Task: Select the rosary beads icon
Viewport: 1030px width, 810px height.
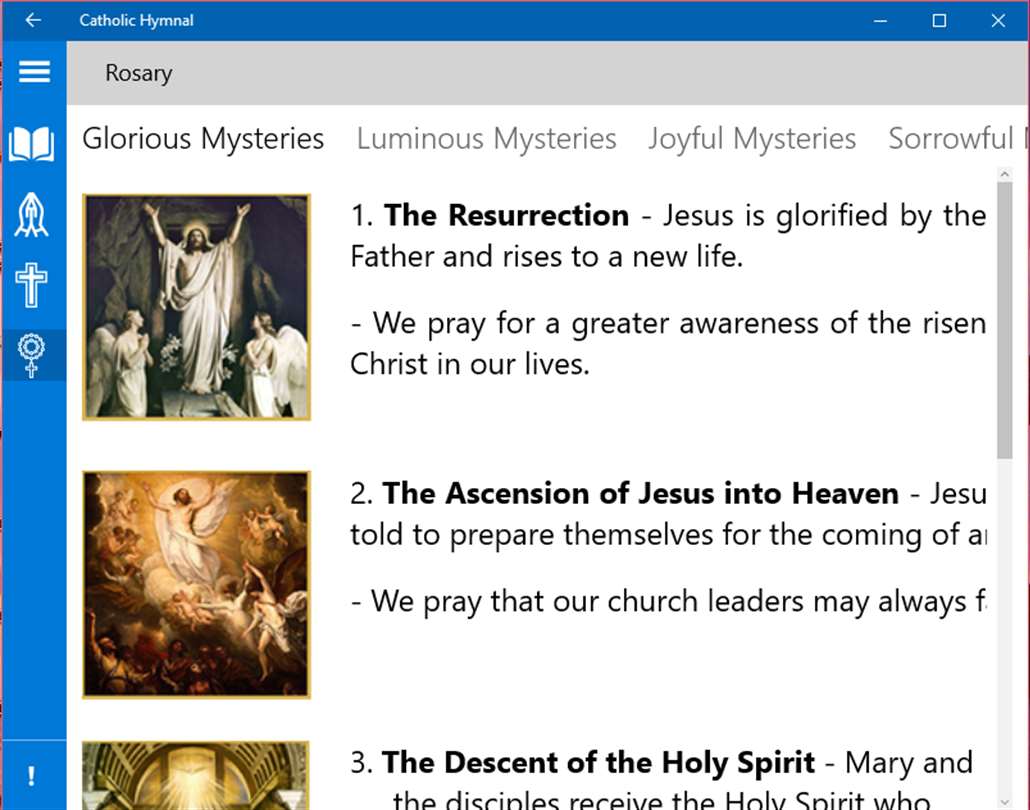Action: point(32,355)
